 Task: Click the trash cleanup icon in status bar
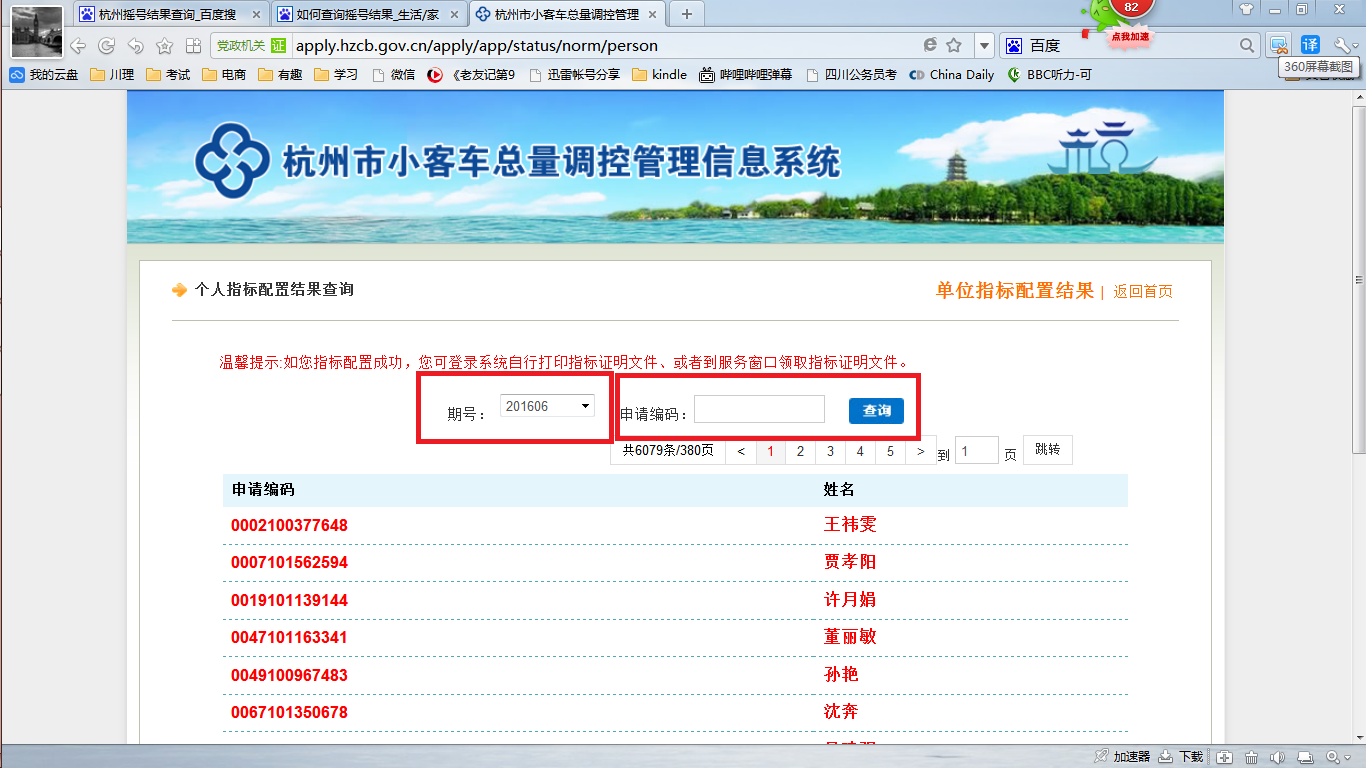pyautogui.click(x=1251, y=757)
